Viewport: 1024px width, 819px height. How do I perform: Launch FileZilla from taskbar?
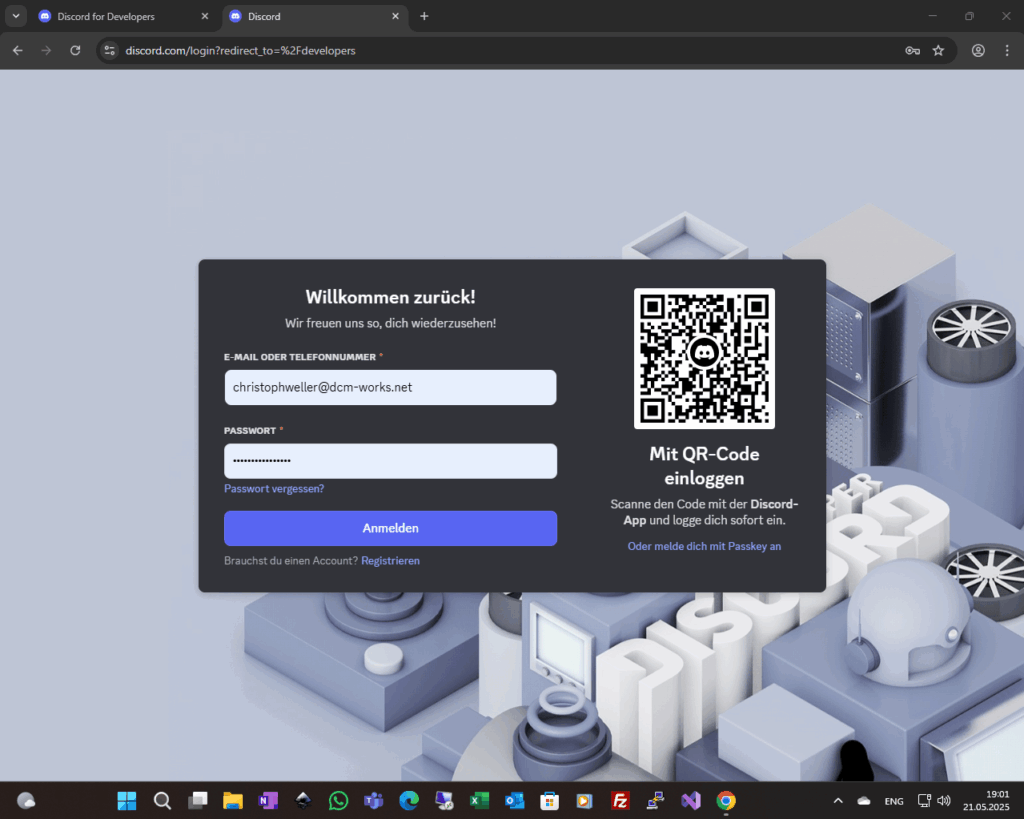(620, 801)
